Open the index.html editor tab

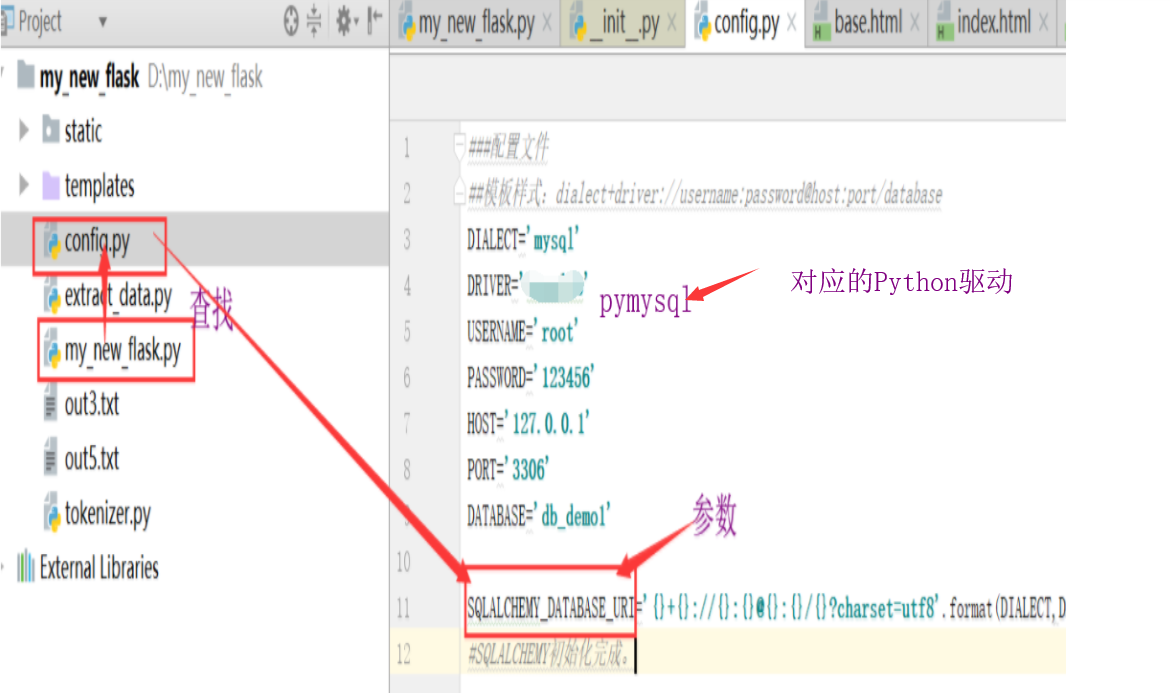tap(992, 24)
